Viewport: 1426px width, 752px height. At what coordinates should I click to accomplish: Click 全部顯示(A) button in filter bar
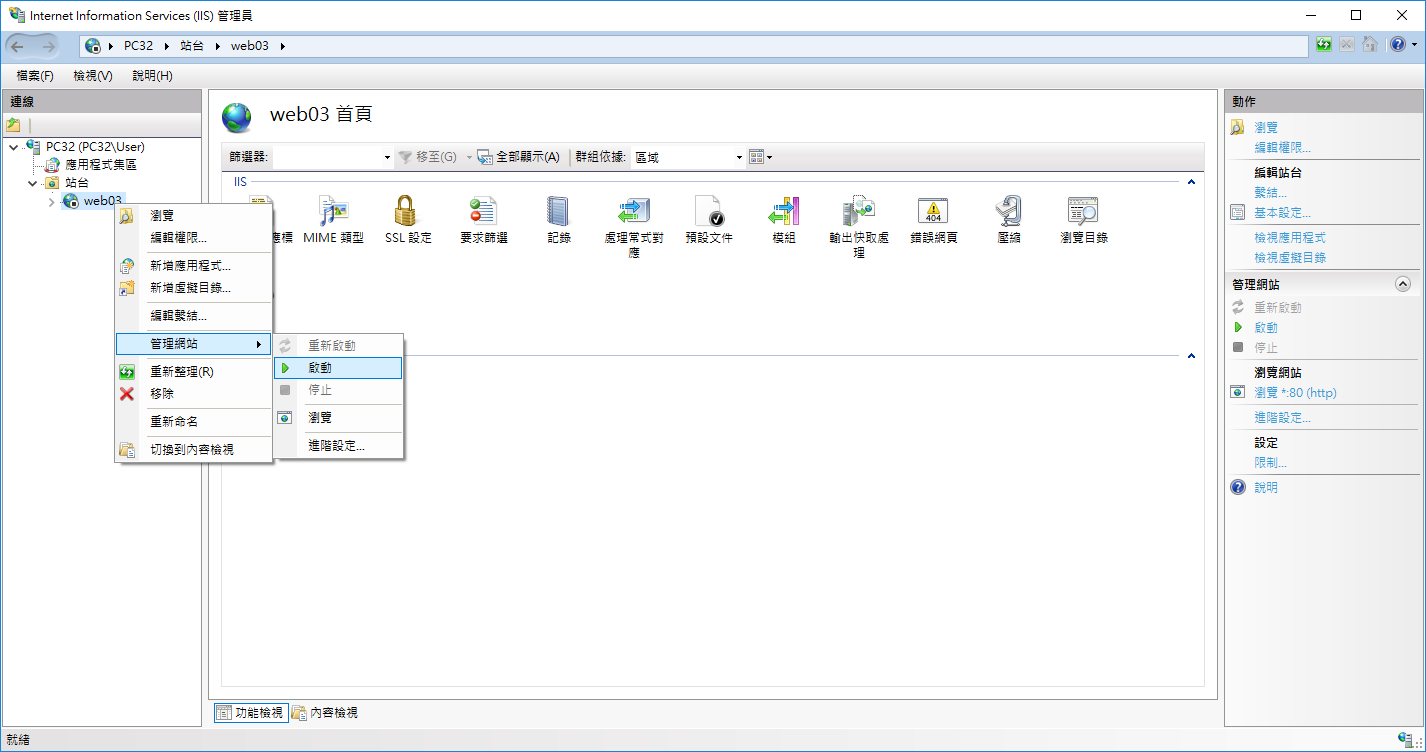coord(518,157)
